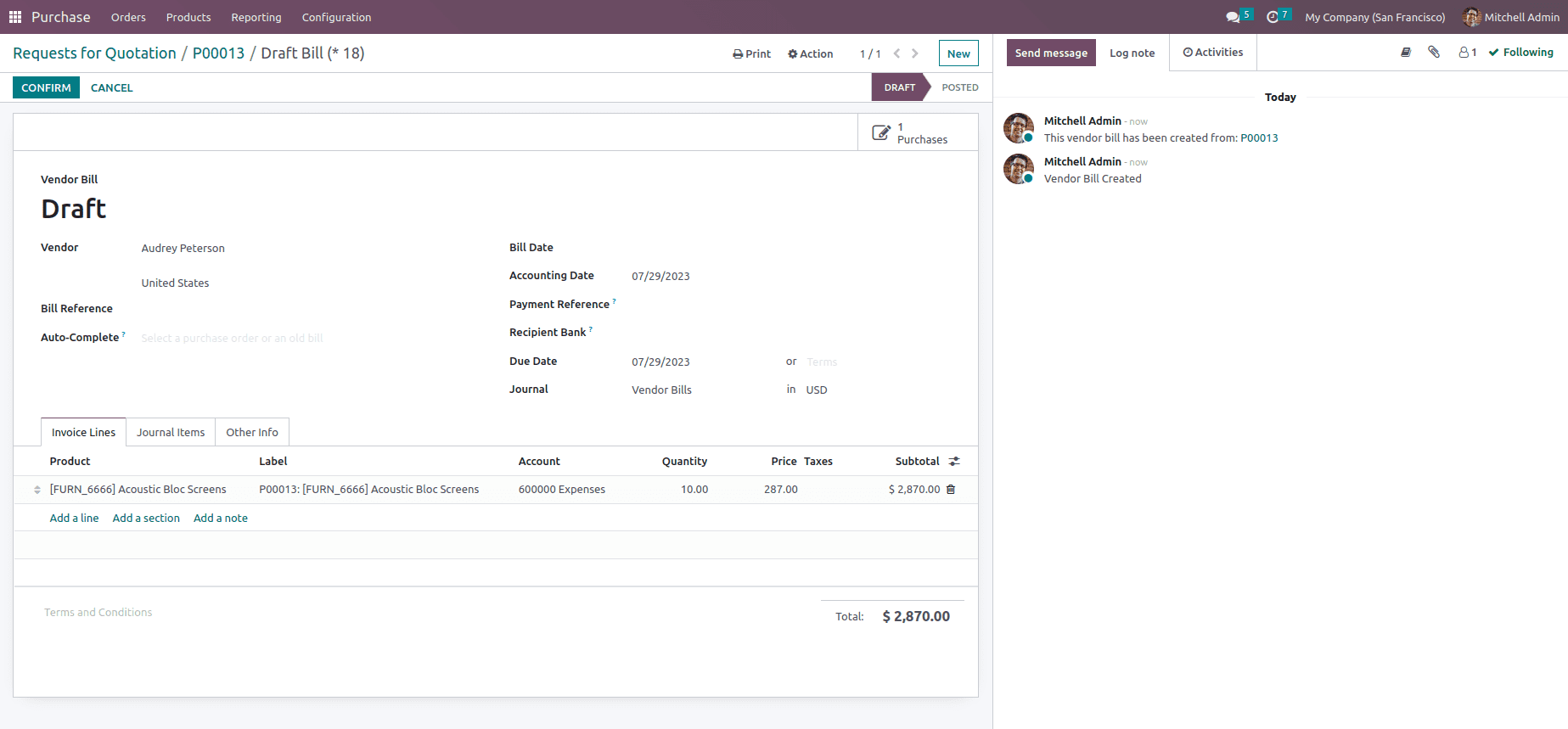1568x729 pixels.
Task: Click the Purchase app title
Action: coord(60,17)
